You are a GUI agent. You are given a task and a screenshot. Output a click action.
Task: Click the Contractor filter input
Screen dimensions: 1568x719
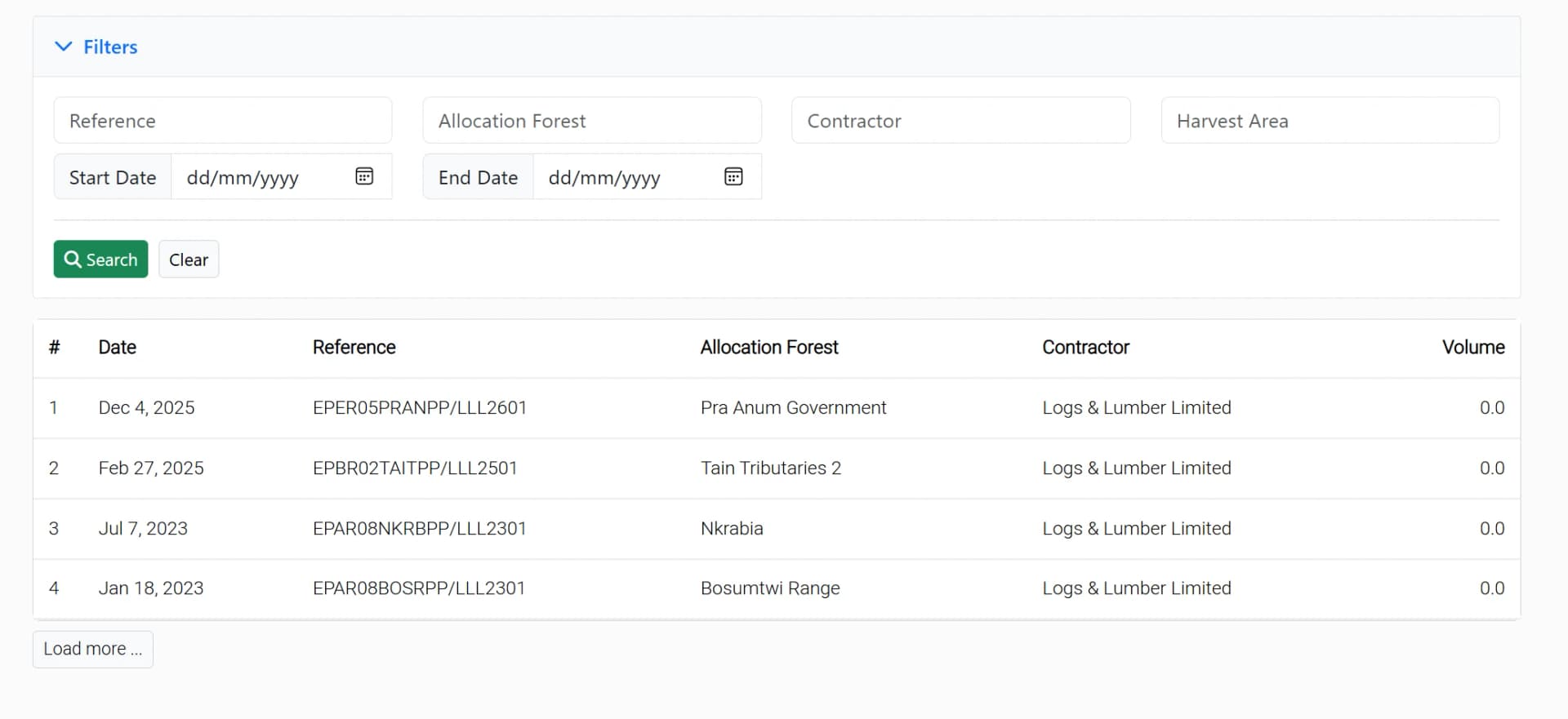coord(961,121)
